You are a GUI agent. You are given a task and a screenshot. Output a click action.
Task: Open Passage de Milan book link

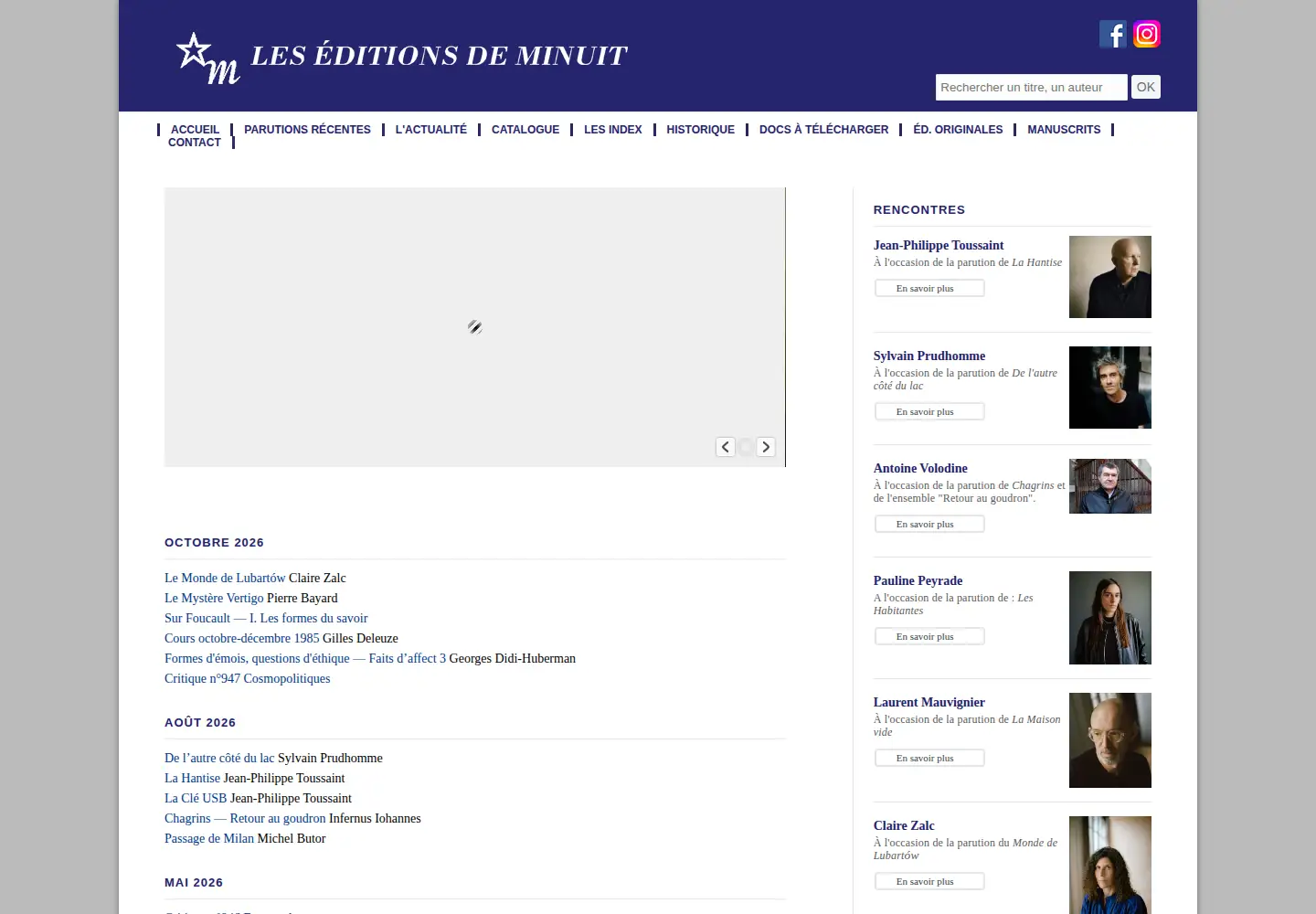[209, 839]
